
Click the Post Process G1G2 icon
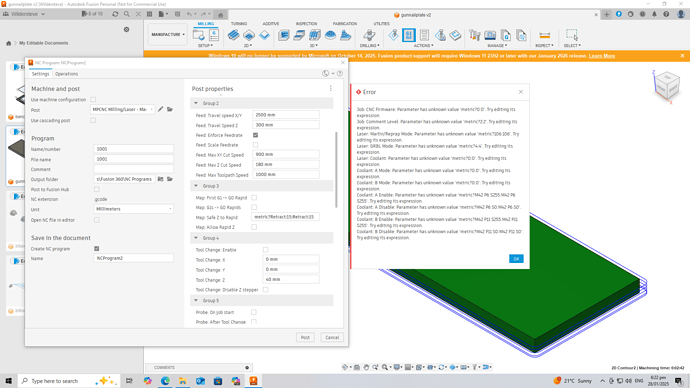pos(409,35)
